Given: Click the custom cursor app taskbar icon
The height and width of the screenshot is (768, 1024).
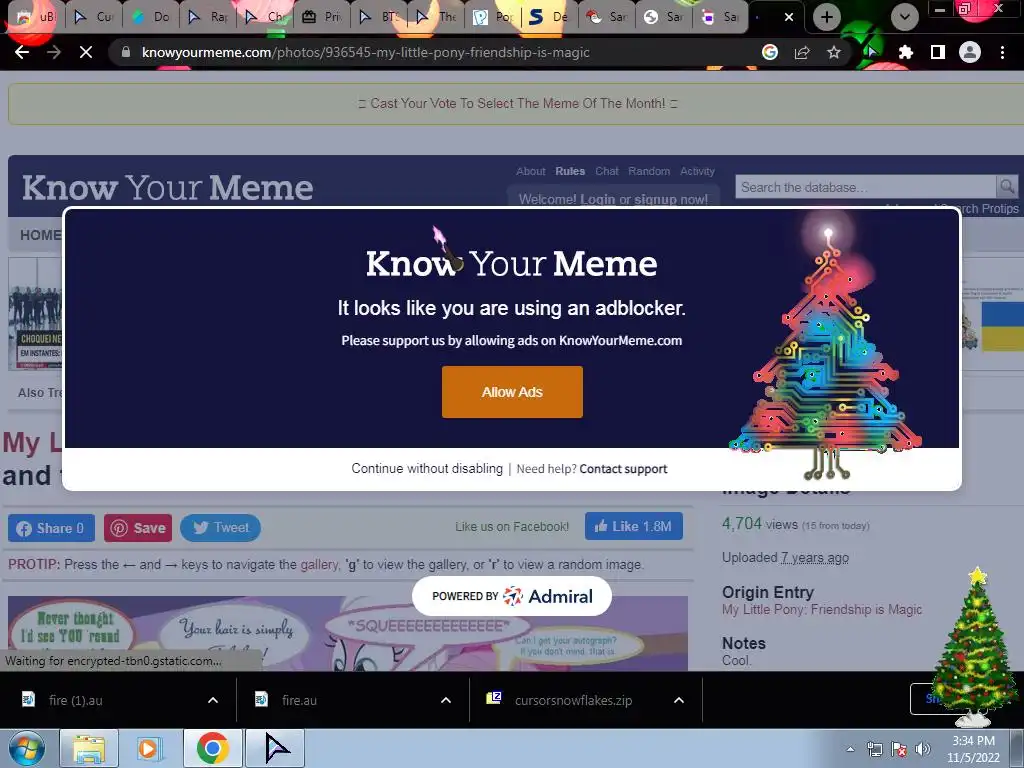Looking at the screenshot, I should 275,748.
